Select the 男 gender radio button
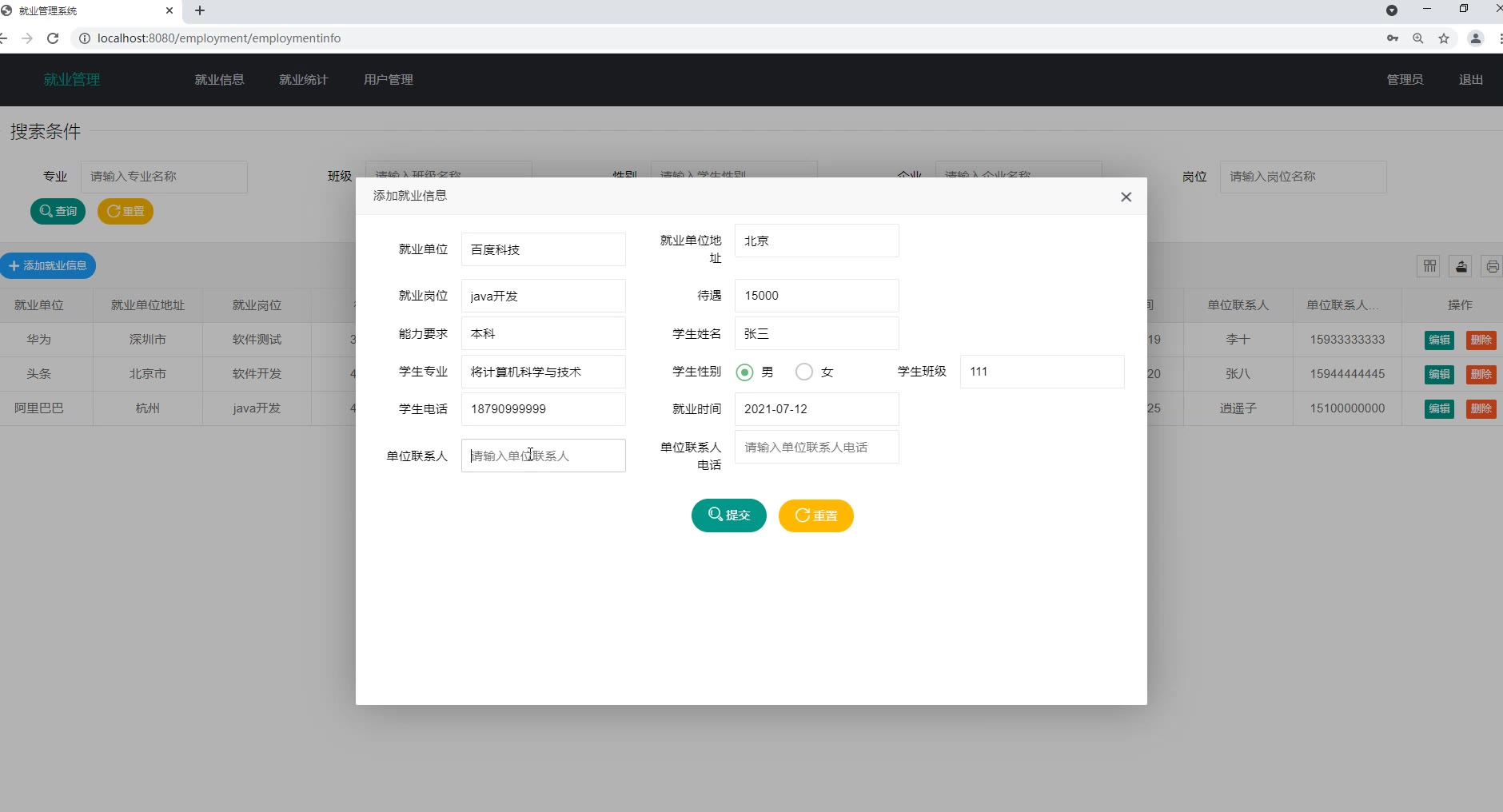1503x812 pixels. pos(744,372)
